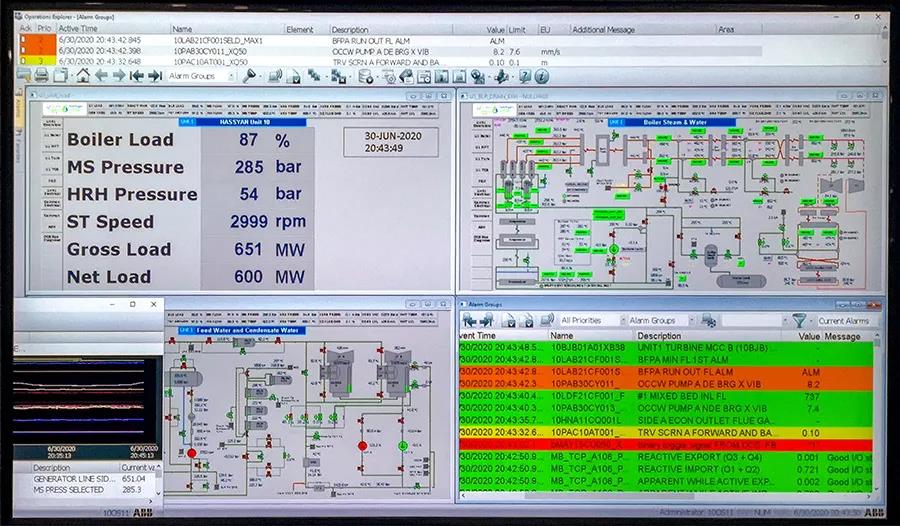Viewport: 900px width, 526px height.
Task: Expand Alarm Groups dropdown in alarm list panel
Action: (658, 321)
